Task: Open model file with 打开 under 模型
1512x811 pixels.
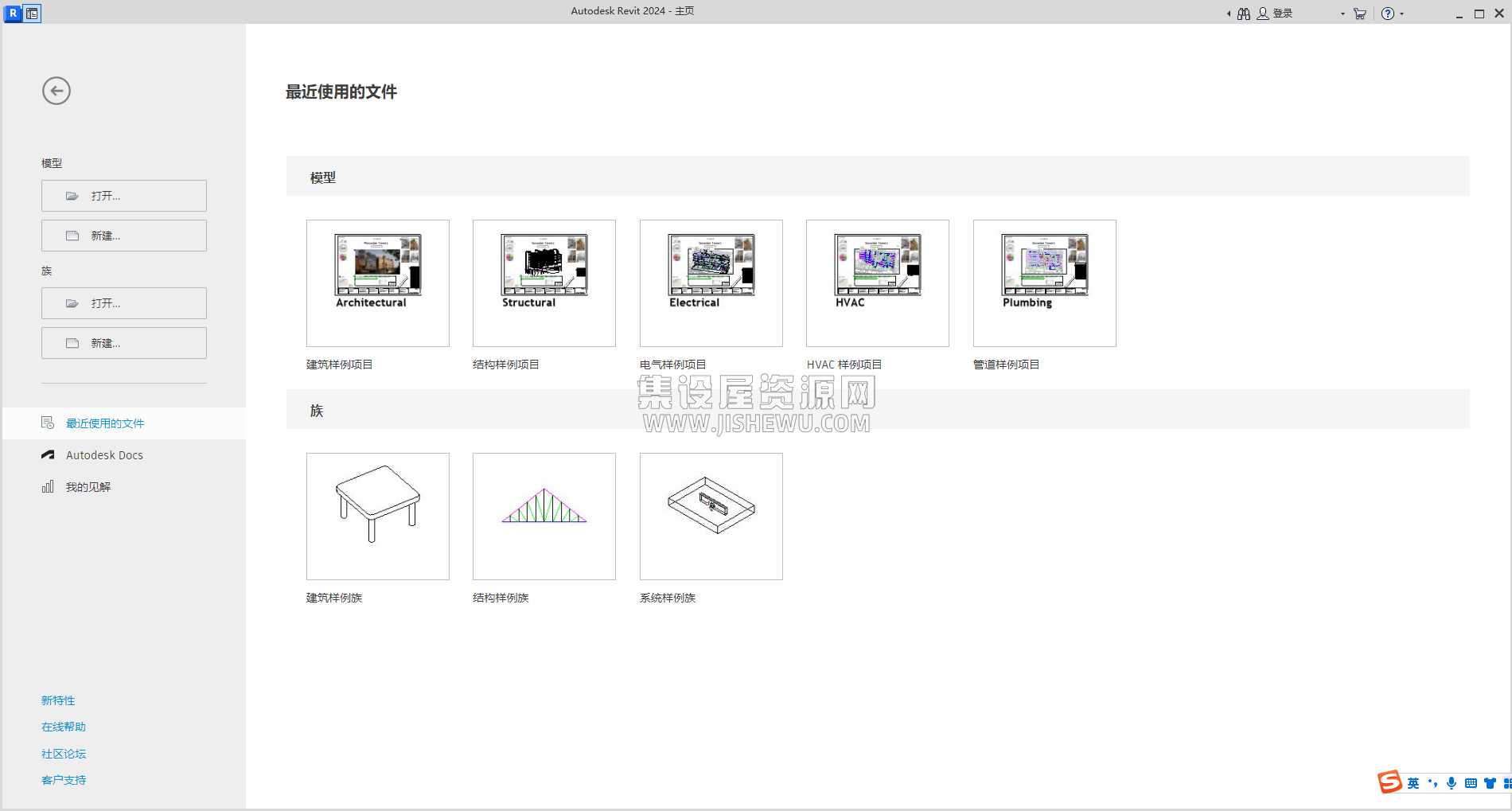Action: point(124,196)
